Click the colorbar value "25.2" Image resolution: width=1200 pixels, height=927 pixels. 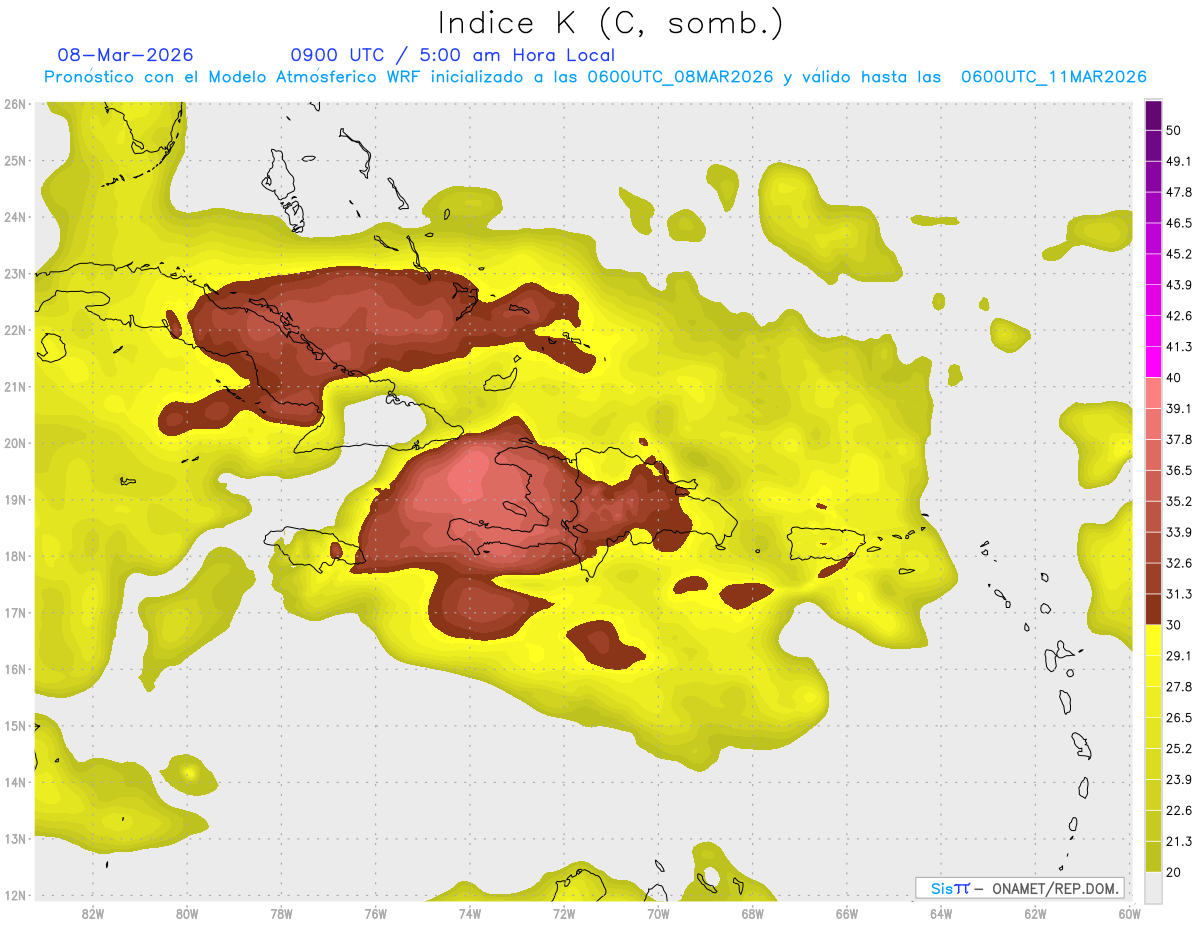(x=1179, y=749)
